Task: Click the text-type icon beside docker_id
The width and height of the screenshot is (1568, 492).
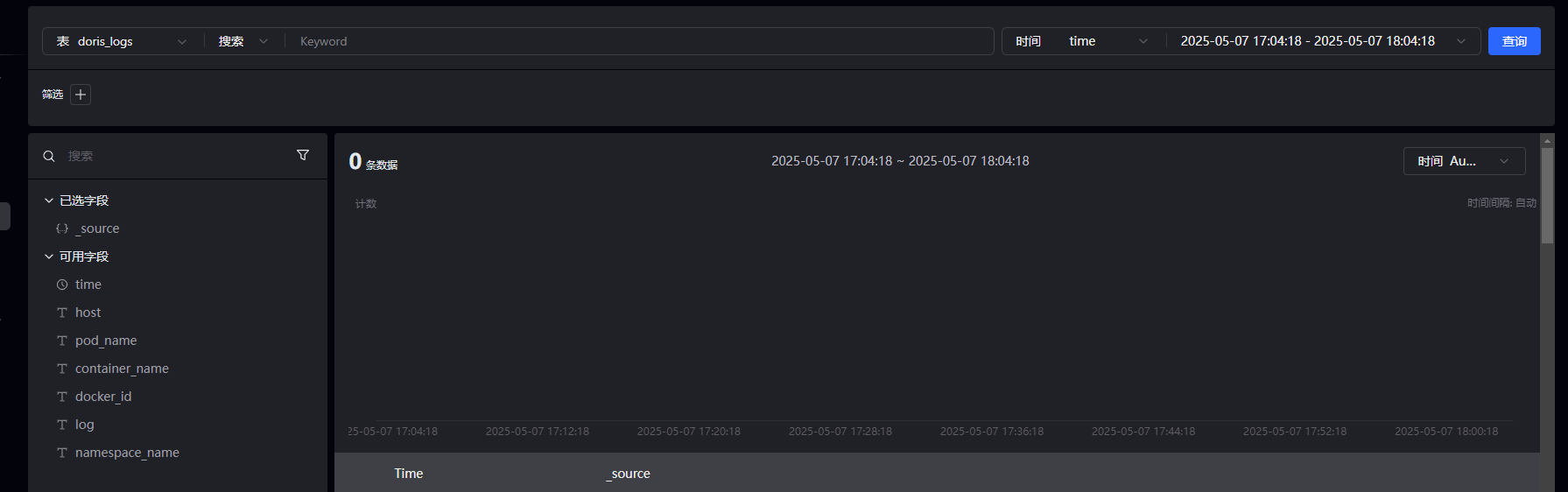Action: pyautogui.click(x=62, y=397)
